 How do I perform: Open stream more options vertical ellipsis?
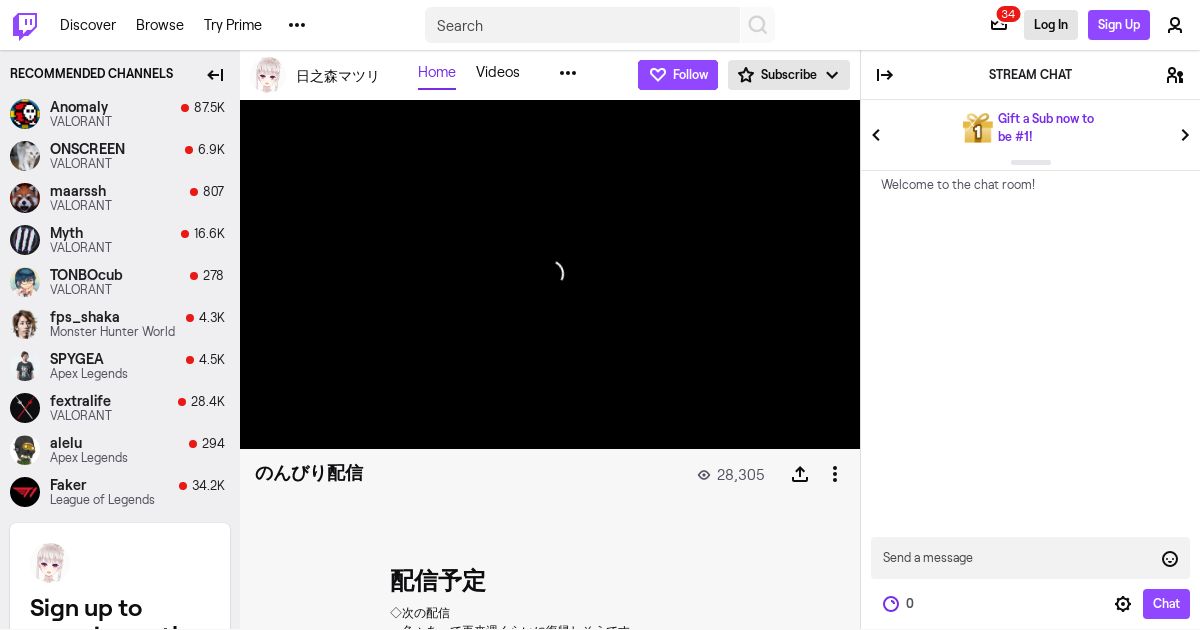(x=835, y=474)
